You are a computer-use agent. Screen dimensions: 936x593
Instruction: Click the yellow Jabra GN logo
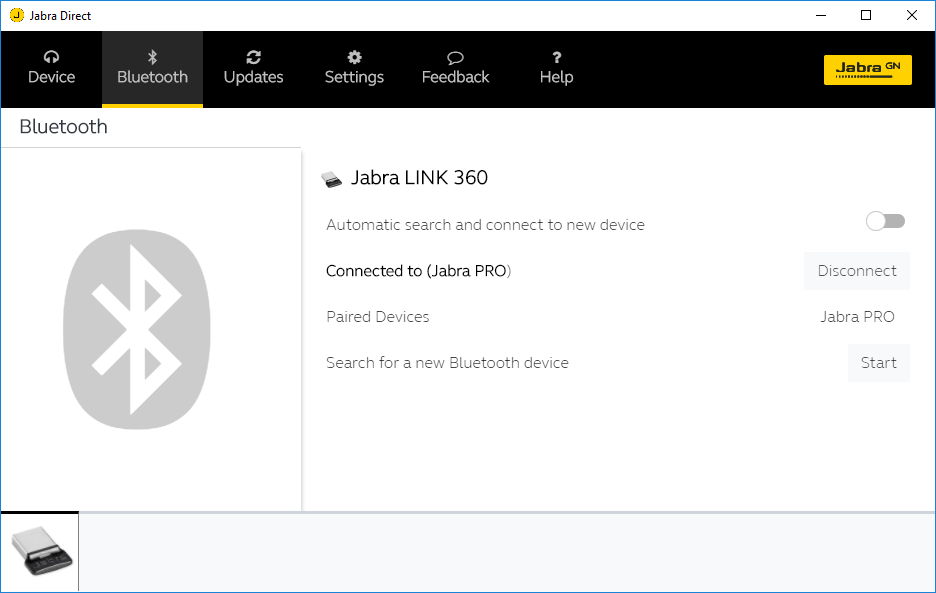click(867, 69)
